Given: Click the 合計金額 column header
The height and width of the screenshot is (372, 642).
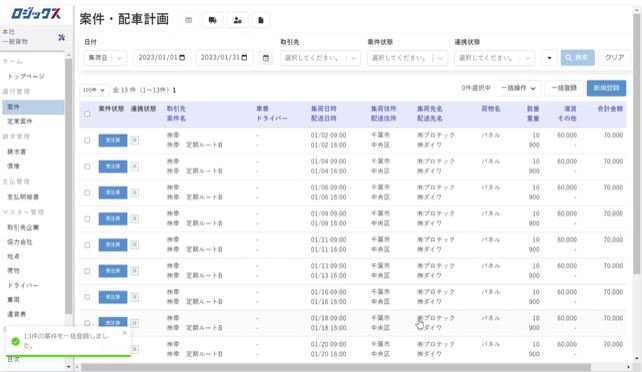Looking at the screenshot, I should tap(610, 109).
